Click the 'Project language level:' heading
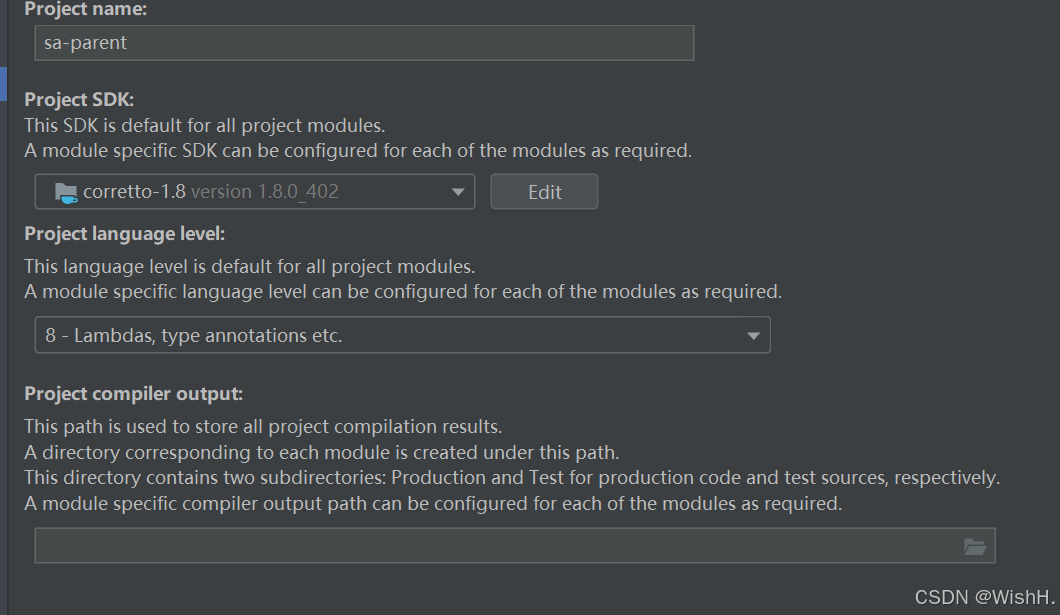 pos(125,234)
